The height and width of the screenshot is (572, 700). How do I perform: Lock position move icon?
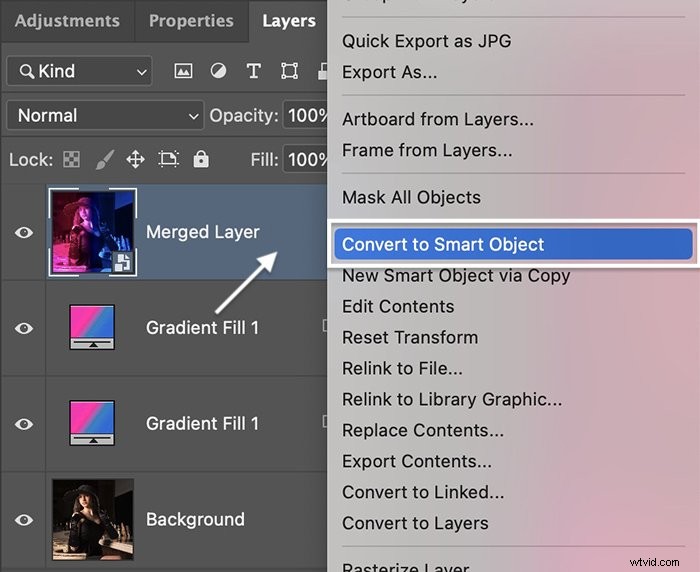tap(135, 159)
